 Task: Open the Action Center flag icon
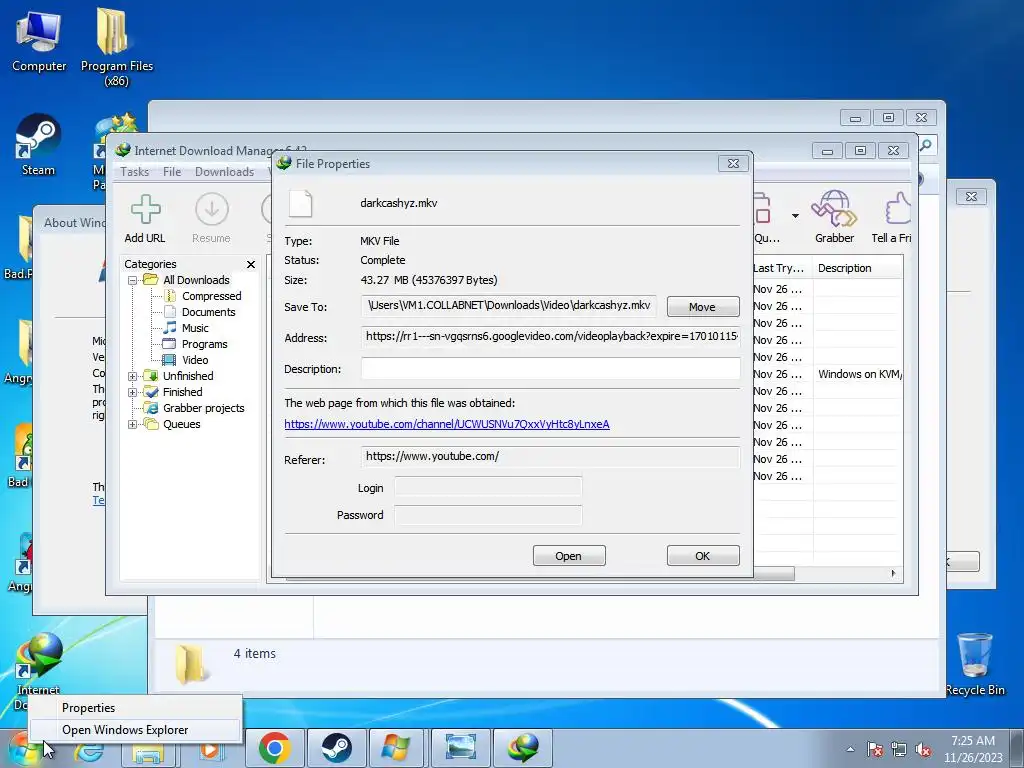click(x=875, y=750)
